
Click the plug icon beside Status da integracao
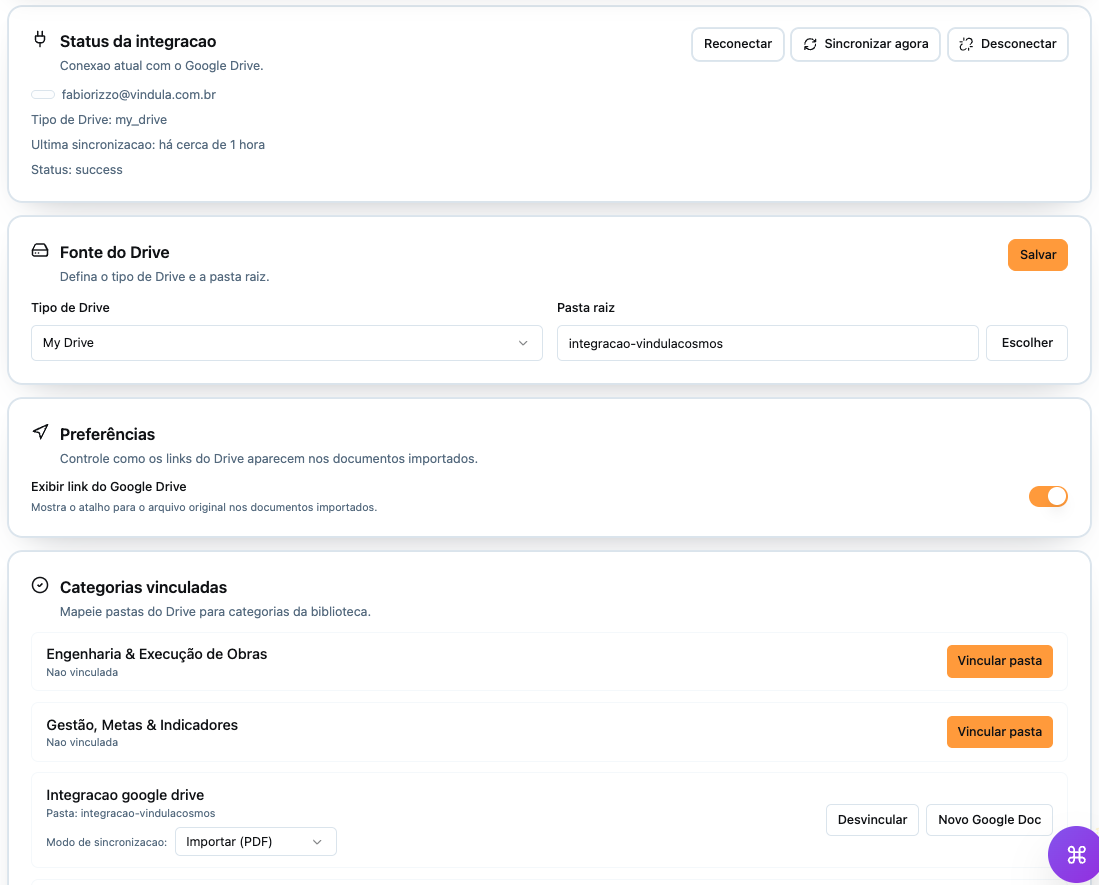pyautogui.click(x=40, y=38)
